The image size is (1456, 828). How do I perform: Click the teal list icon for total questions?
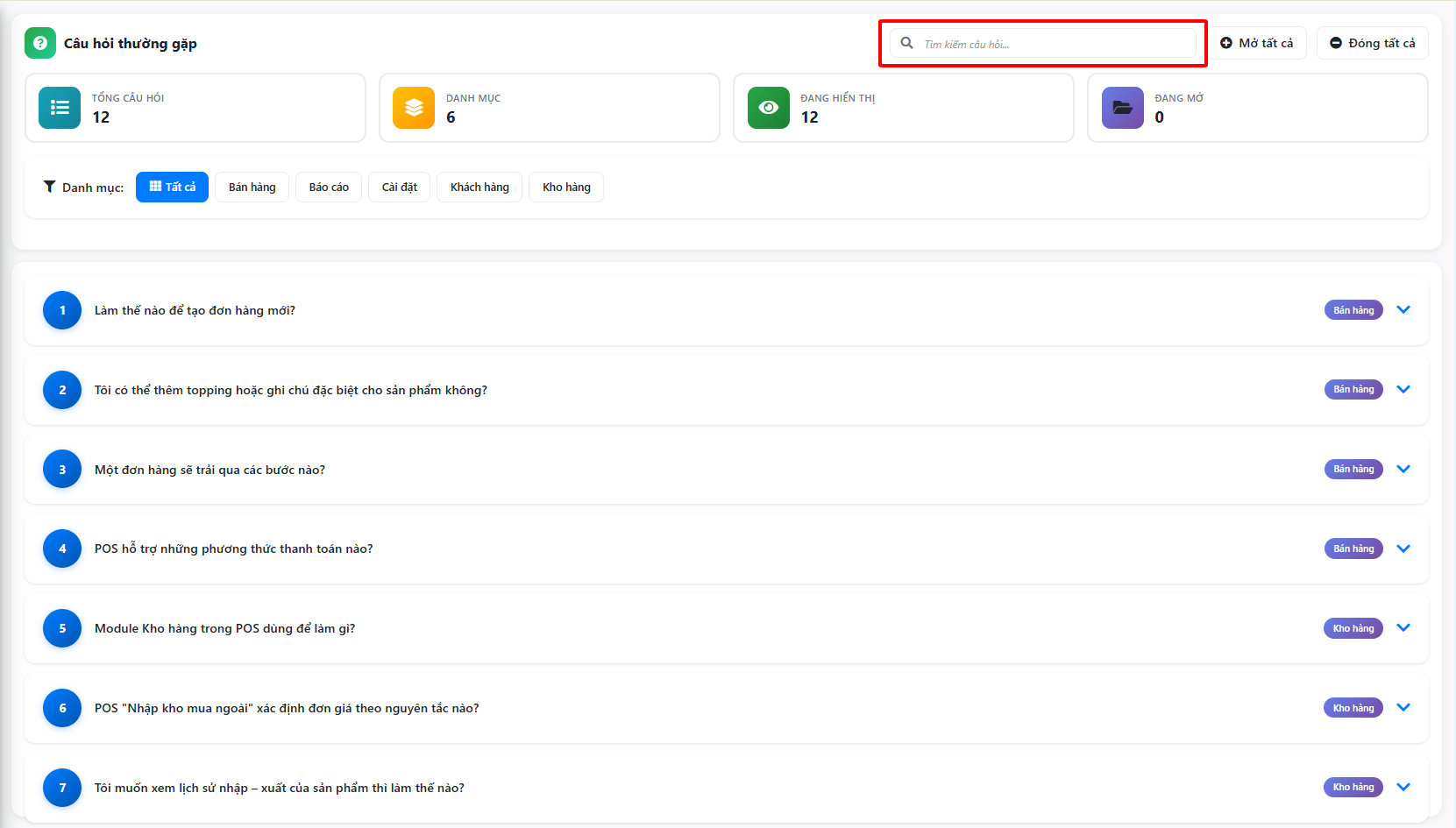(x=60, y=108)
